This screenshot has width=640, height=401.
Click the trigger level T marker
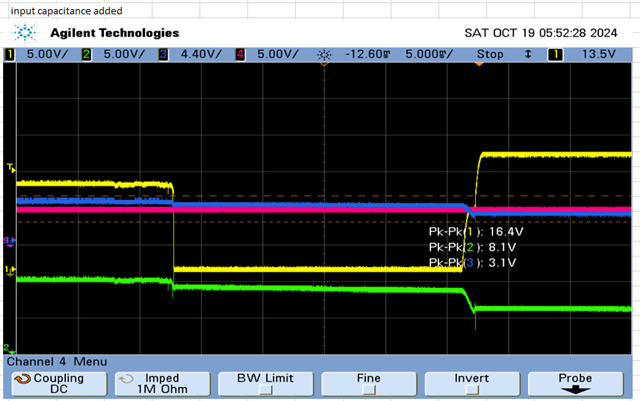(x=11, y=167)
